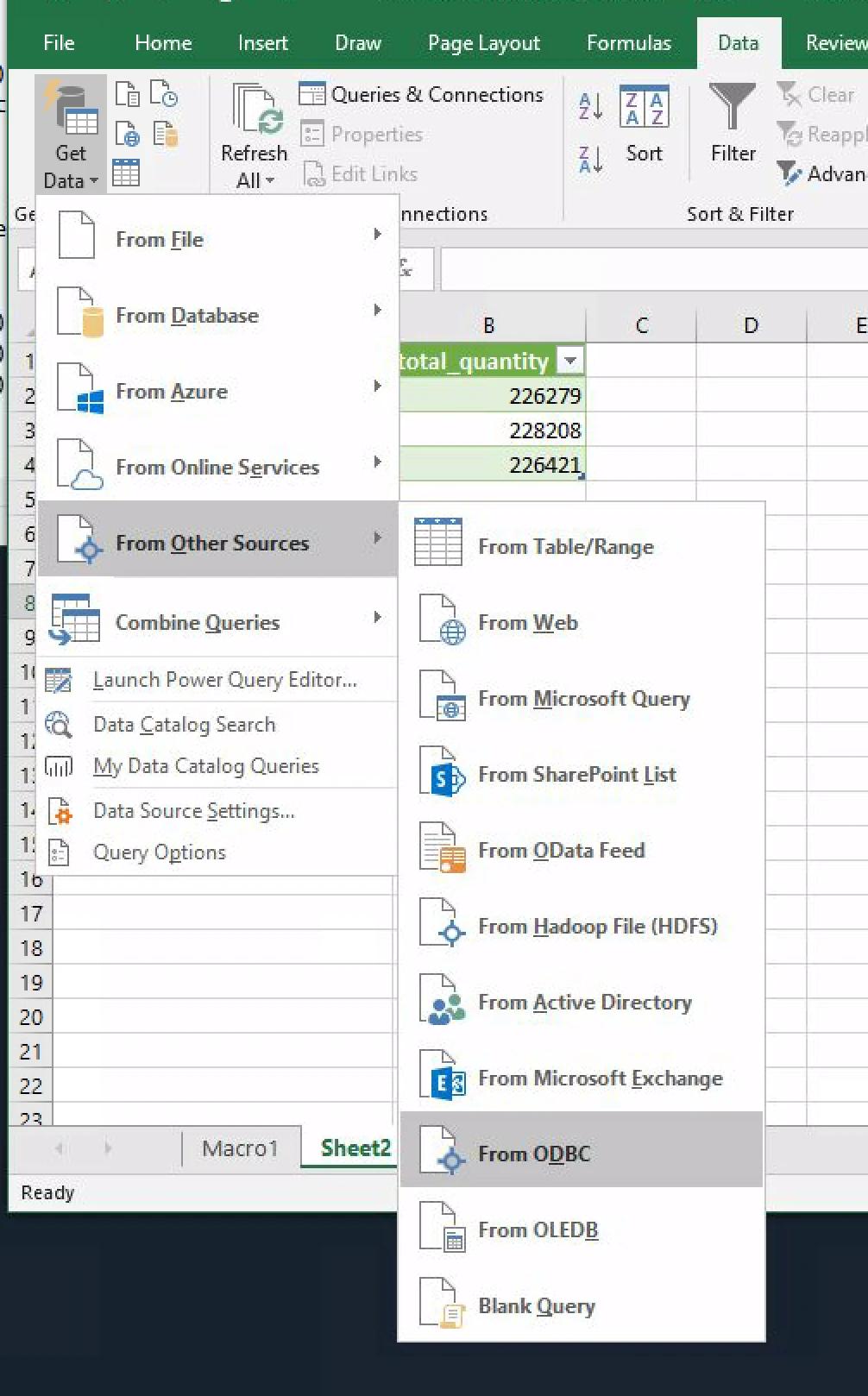Screen dimensions: 868x1396
Task: Click the Refresh All icon
Action: pyautogui.click(x=258, y=110)
